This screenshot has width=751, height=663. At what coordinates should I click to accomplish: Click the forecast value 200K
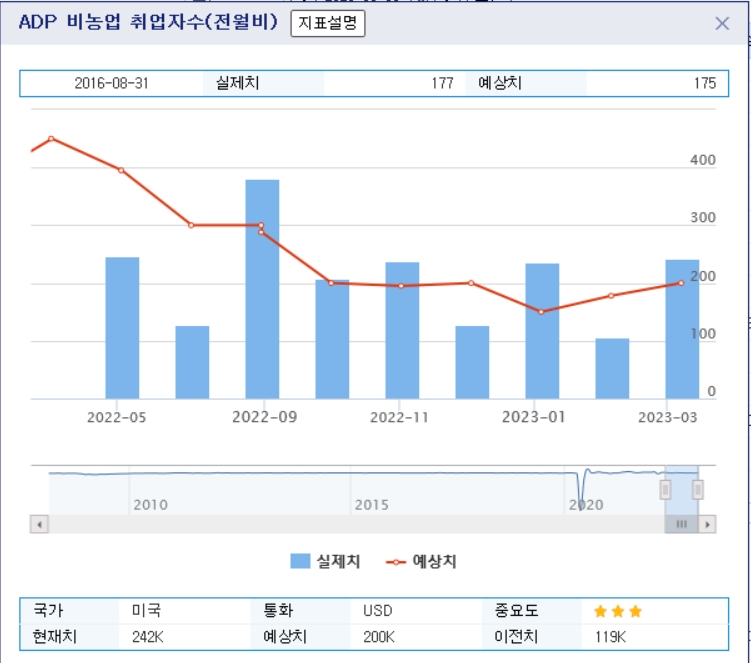tap(379, 637)
